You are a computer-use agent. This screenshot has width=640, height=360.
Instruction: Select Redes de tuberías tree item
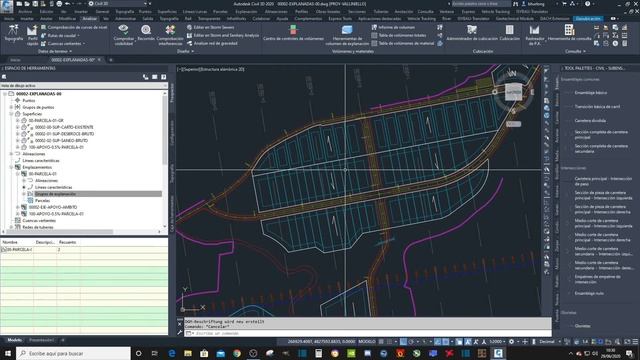[38, 227]
